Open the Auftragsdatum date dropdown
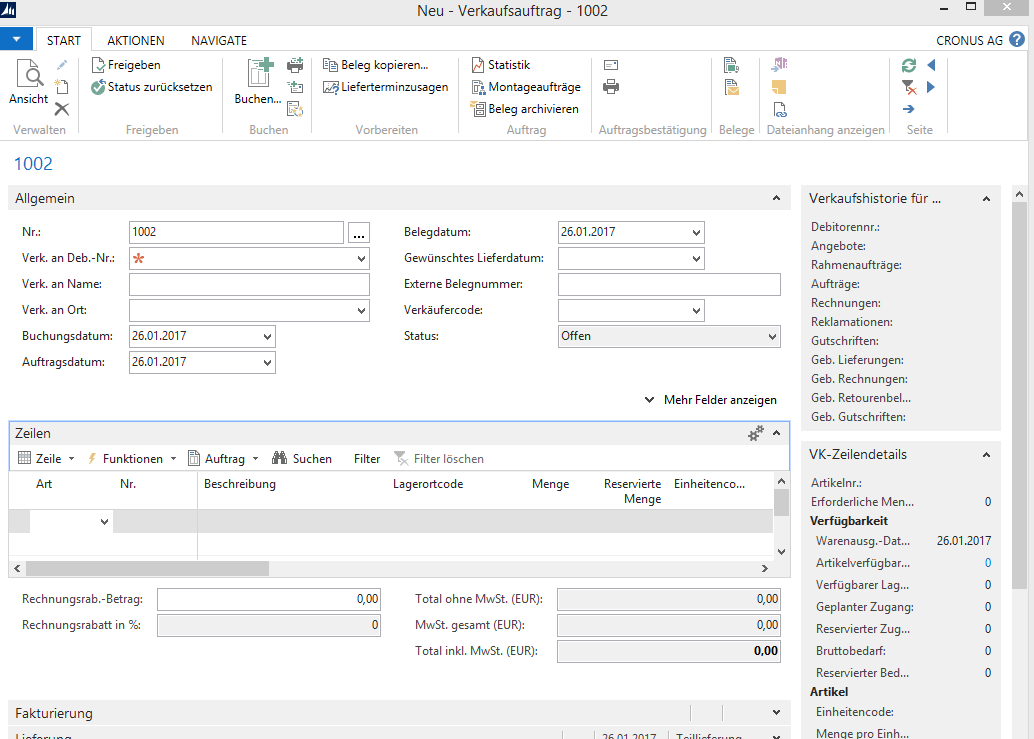Screen dimensions: 1034x739 [x=267, y=362]
